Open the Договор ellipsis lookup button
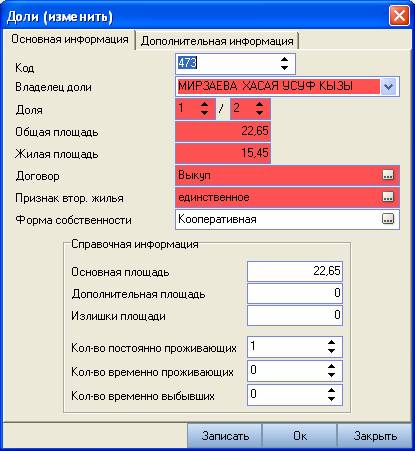Viewport: 415px width, 451px height. point(388,175)
